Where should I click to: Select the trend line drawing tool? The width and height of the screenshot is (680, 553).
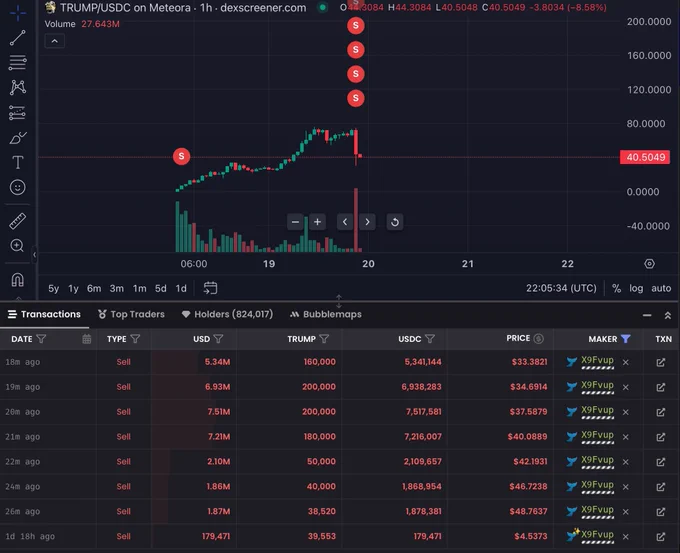[x=17, y=38]
